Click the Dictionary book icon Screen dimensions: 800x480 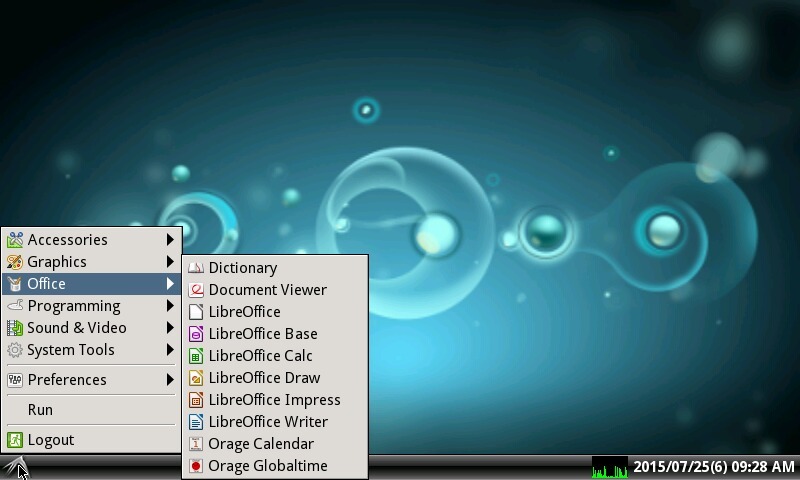196,268
